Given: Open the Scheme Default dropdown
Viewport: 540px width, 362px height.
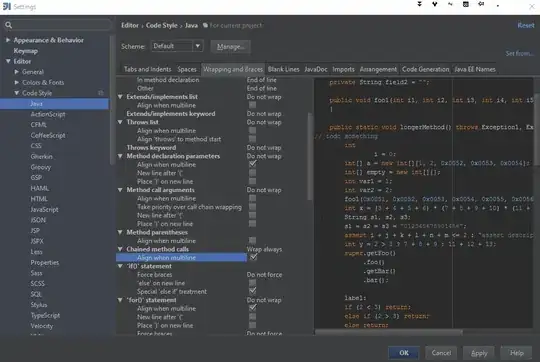Looking at the screenshot, I should click(177, 46).
